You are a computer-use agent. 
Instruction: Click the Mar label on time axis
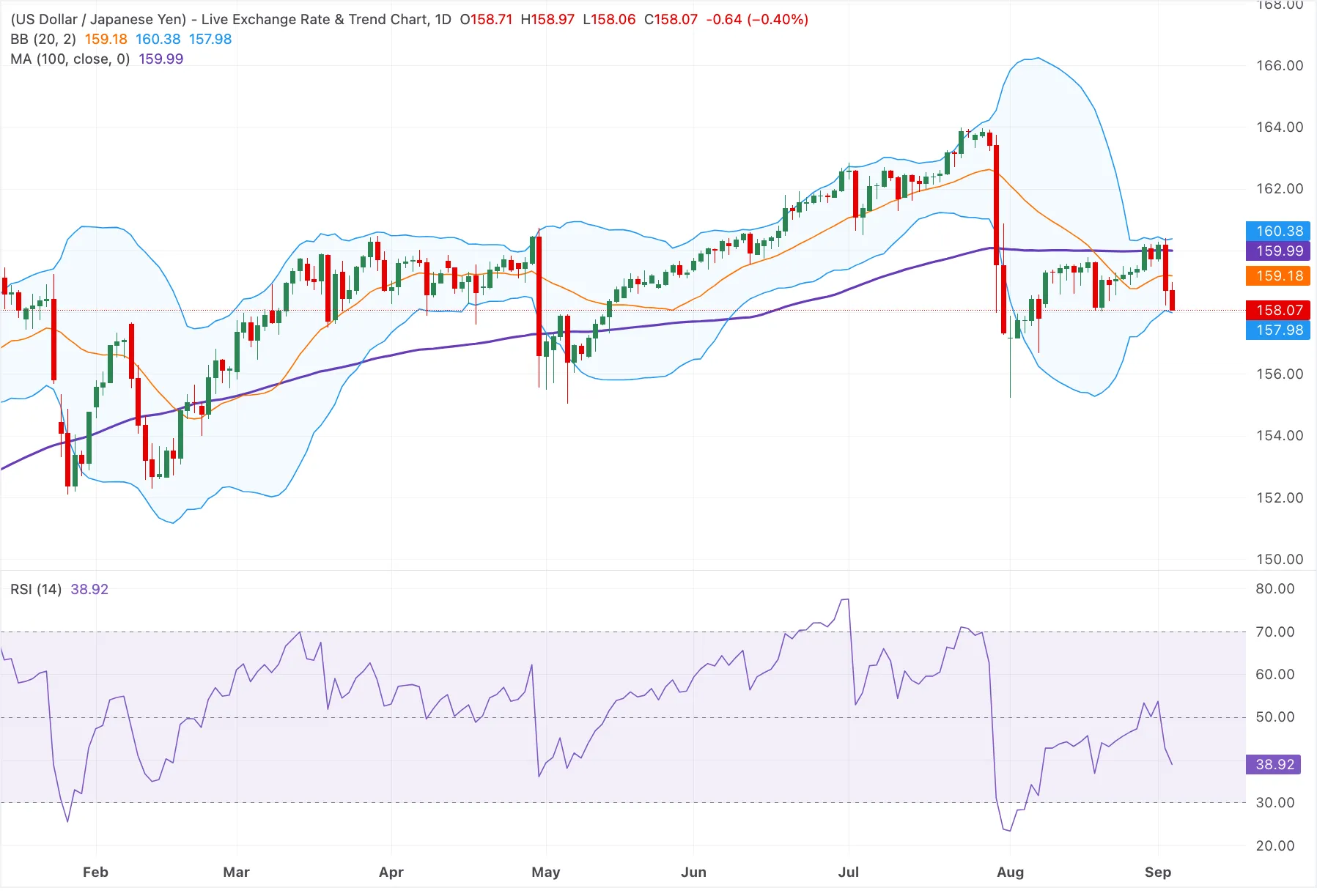236,872
